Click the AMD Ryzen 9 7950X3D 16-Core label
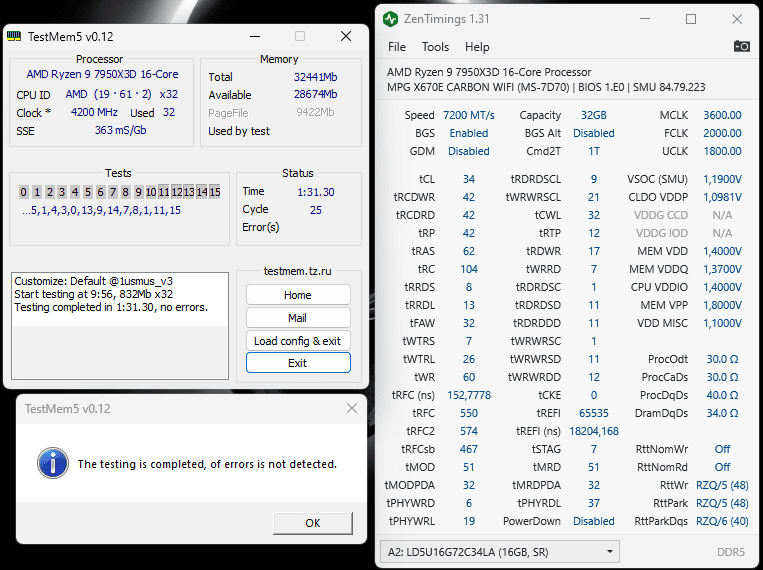The height and width of the screenshot is (570, 763). point(102,74)
